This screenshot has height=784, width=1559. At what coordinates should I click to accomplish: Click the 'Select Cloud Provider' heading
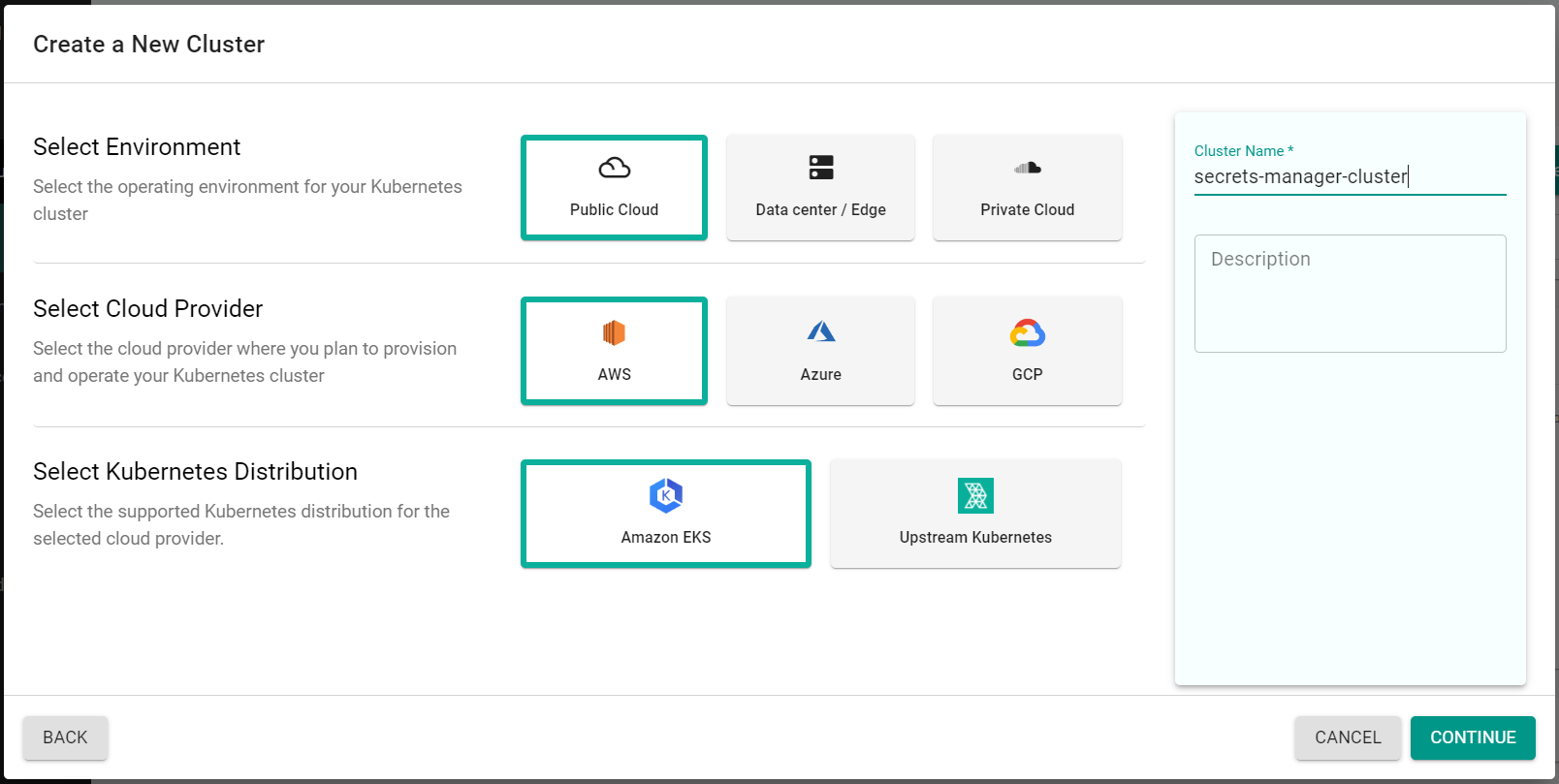(x=148, y=309)
